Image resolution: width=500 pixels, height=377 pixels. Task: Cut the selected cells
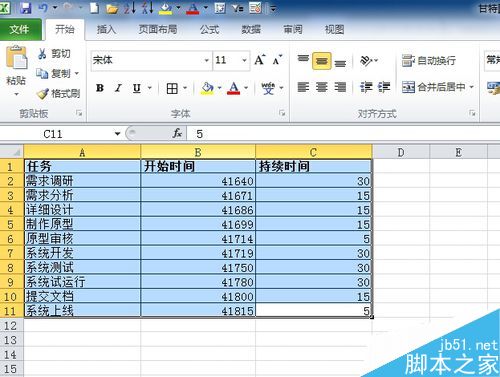tap(54, 53)
